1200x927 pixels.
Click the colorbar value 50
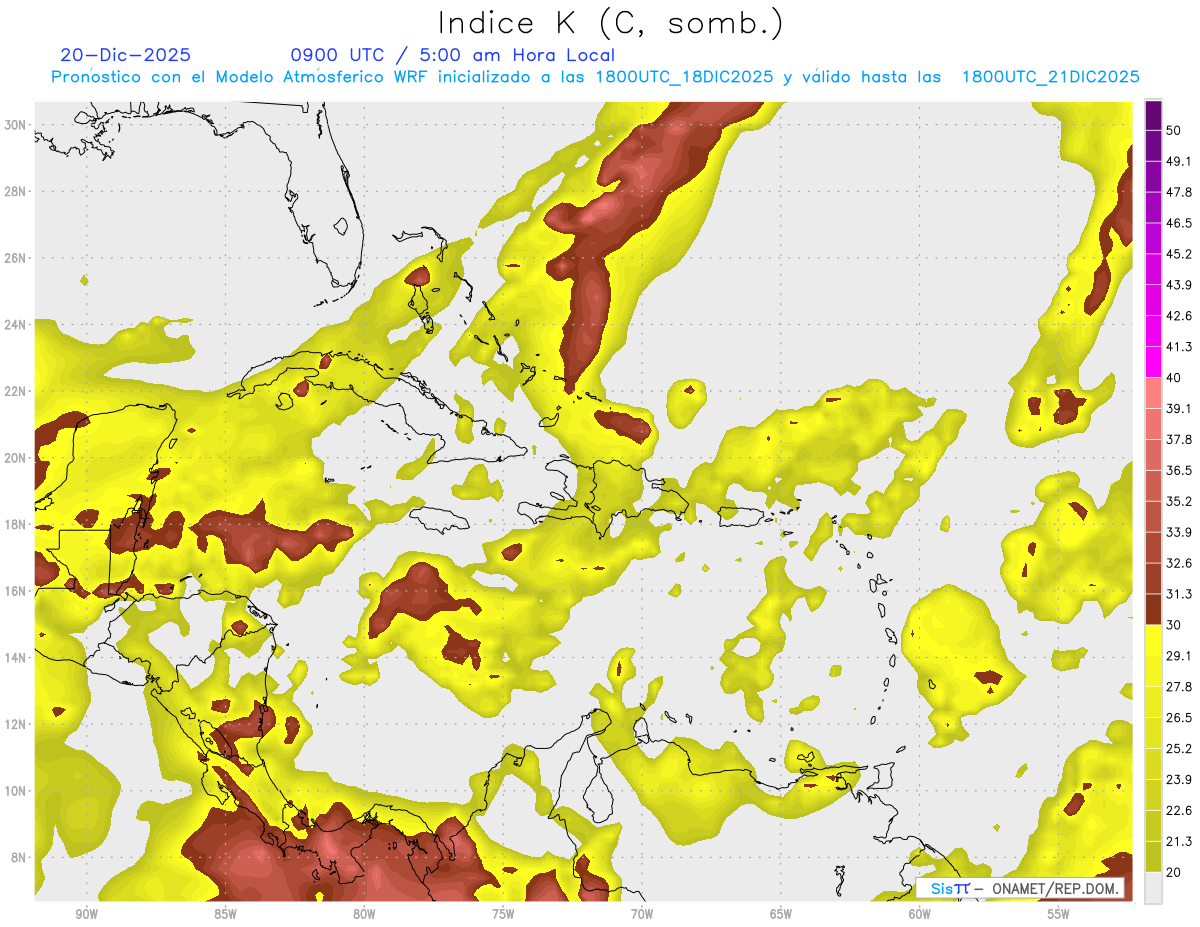pos(1174,131)
